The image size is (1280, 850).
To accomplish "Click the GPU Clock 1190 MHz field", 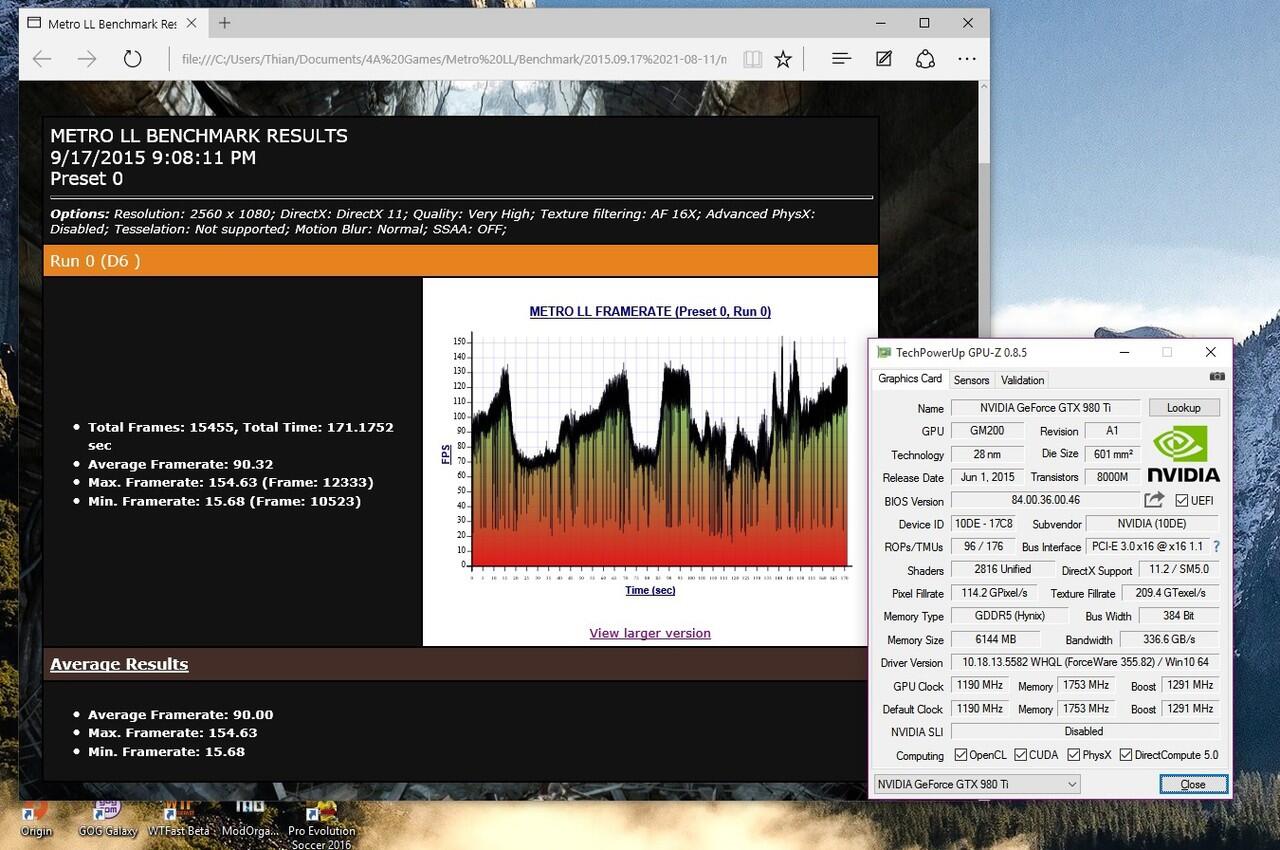I will click(978, 686).
